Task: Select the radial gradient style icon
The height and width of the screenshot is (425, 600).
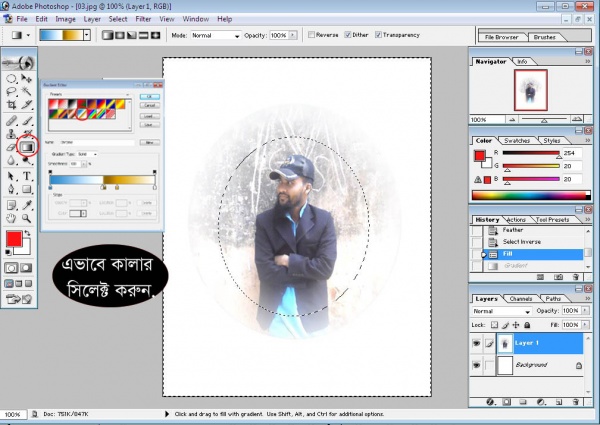Action: coord(119,35)
